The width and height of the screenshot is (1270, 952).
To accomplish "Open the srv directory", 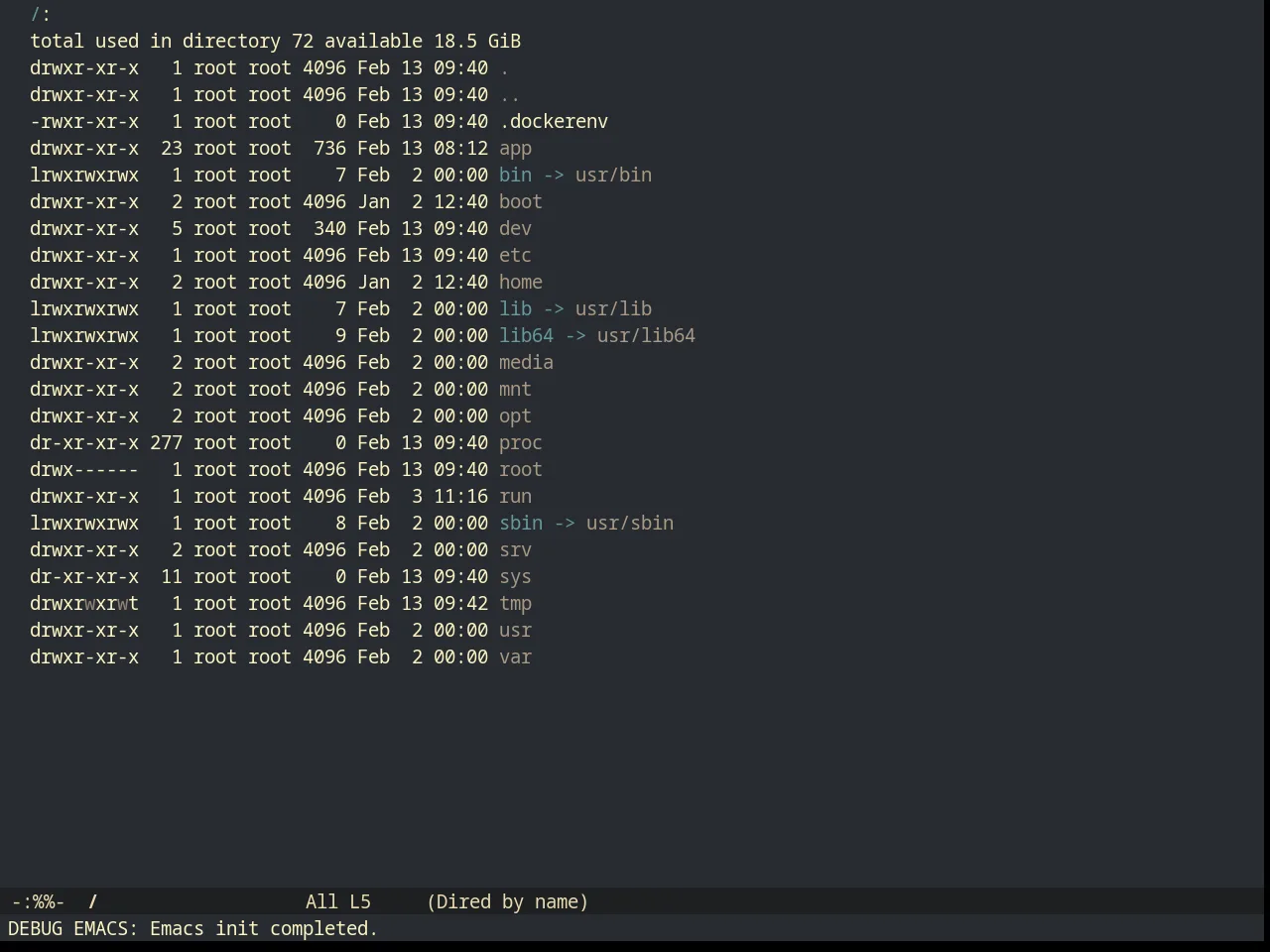I will 515,550.
